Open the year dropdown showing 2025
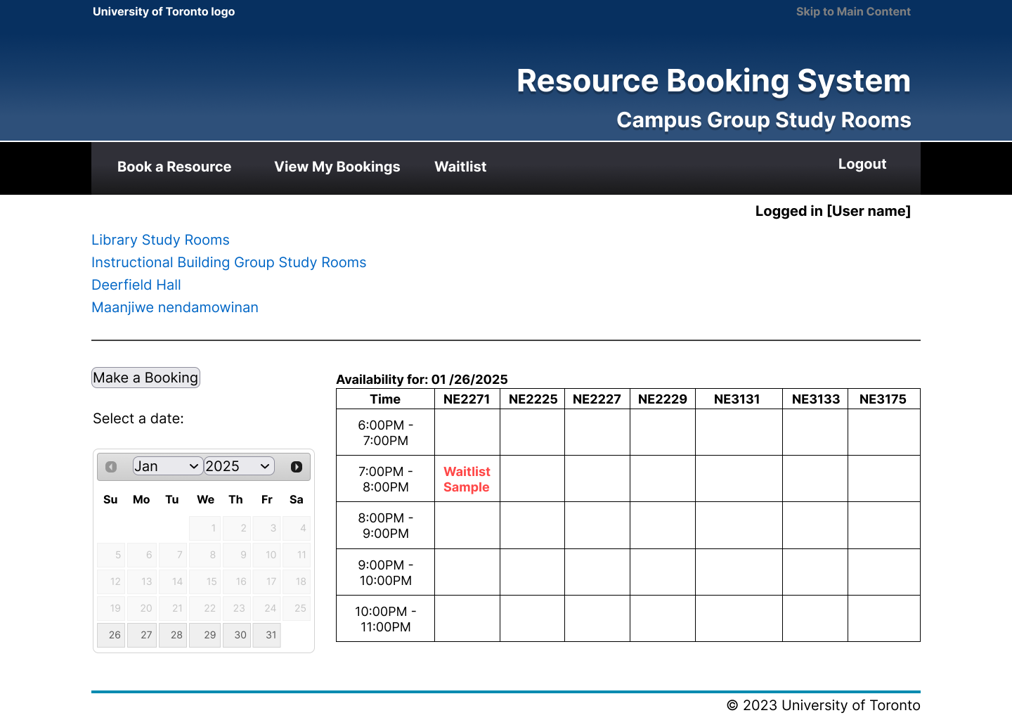The image size is (1012, 720). [x=237, y=466]
